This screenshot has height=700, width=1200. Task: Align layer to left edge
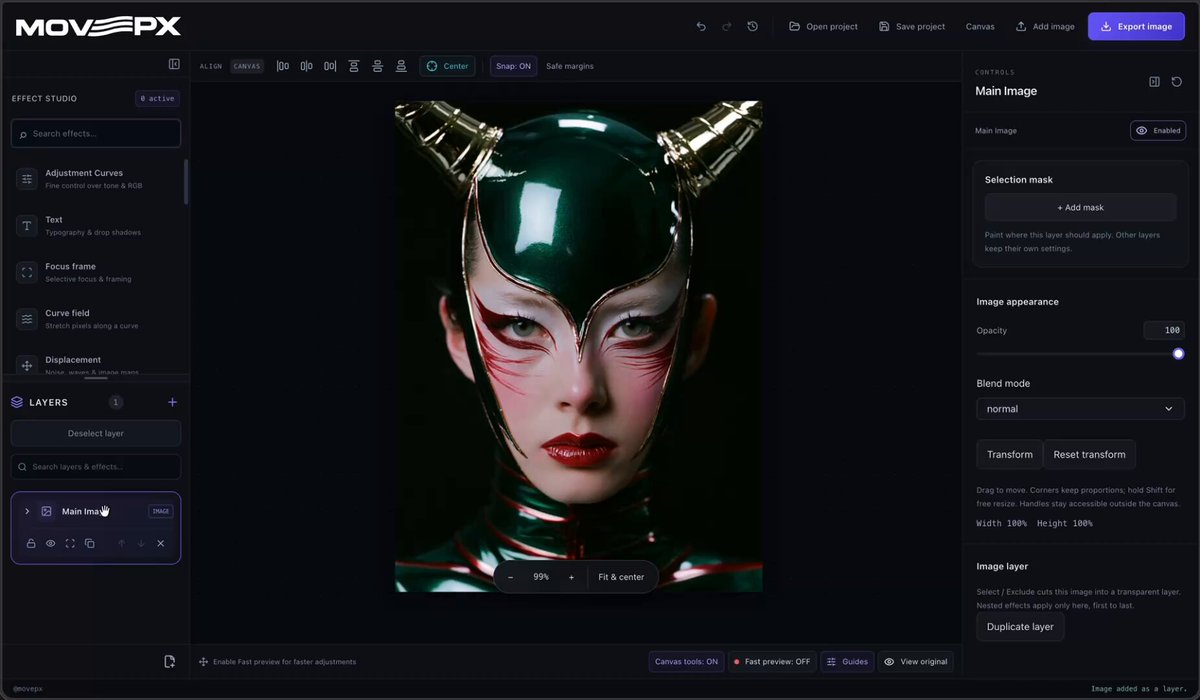tap(283, 66)
